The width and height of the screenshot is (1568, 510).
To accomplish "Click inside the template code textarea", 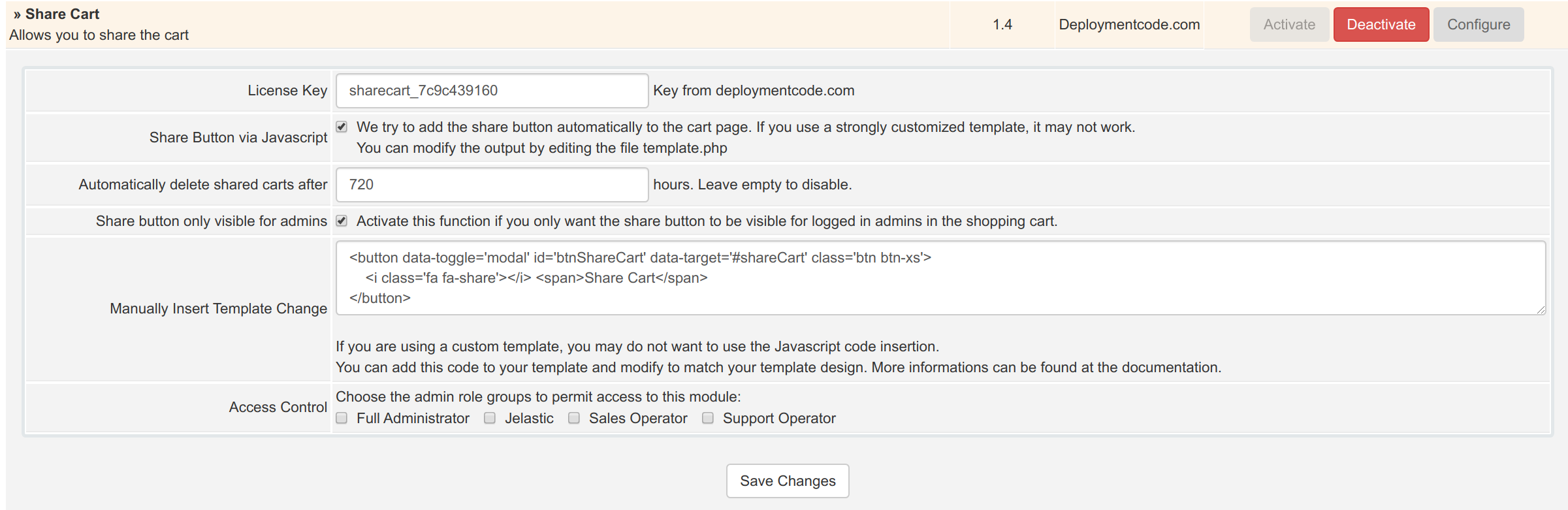I will click(x=939, y=278).
